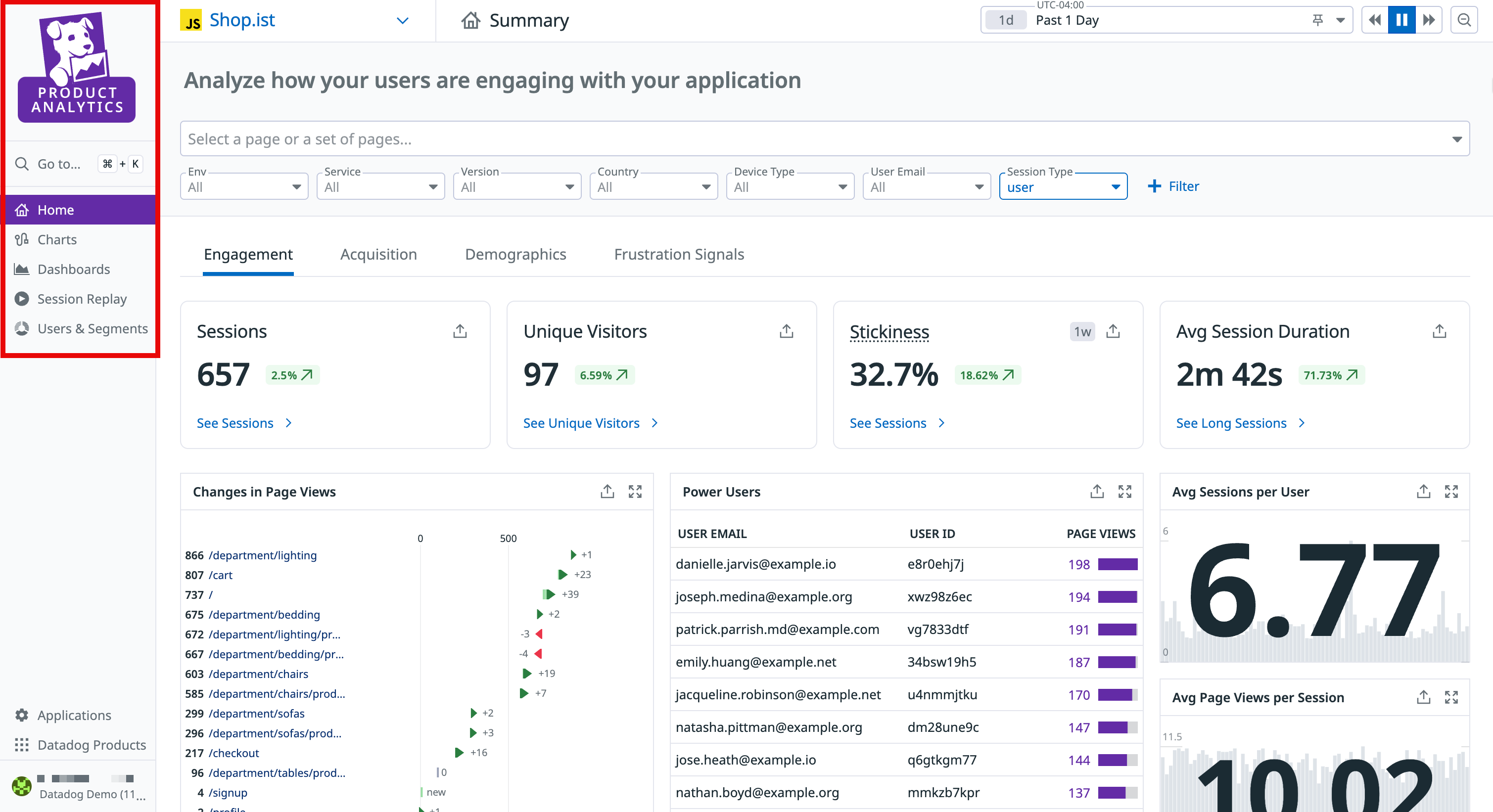Switch to the Acquisition tab
Viewport: 1493px width, 812px height.
tap(378, 254)
